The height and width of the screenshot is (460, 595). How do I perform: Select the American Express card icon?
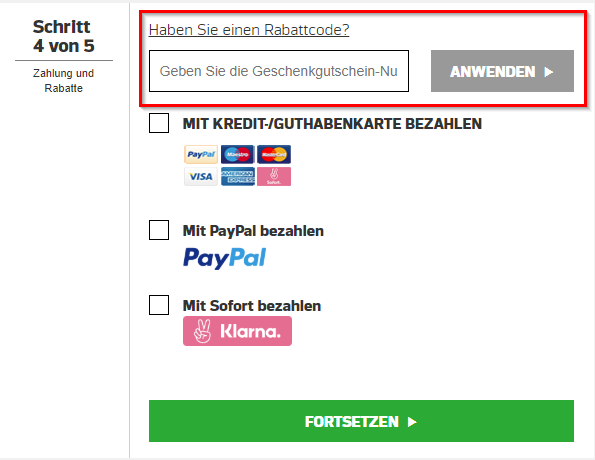tap(238, 176)
